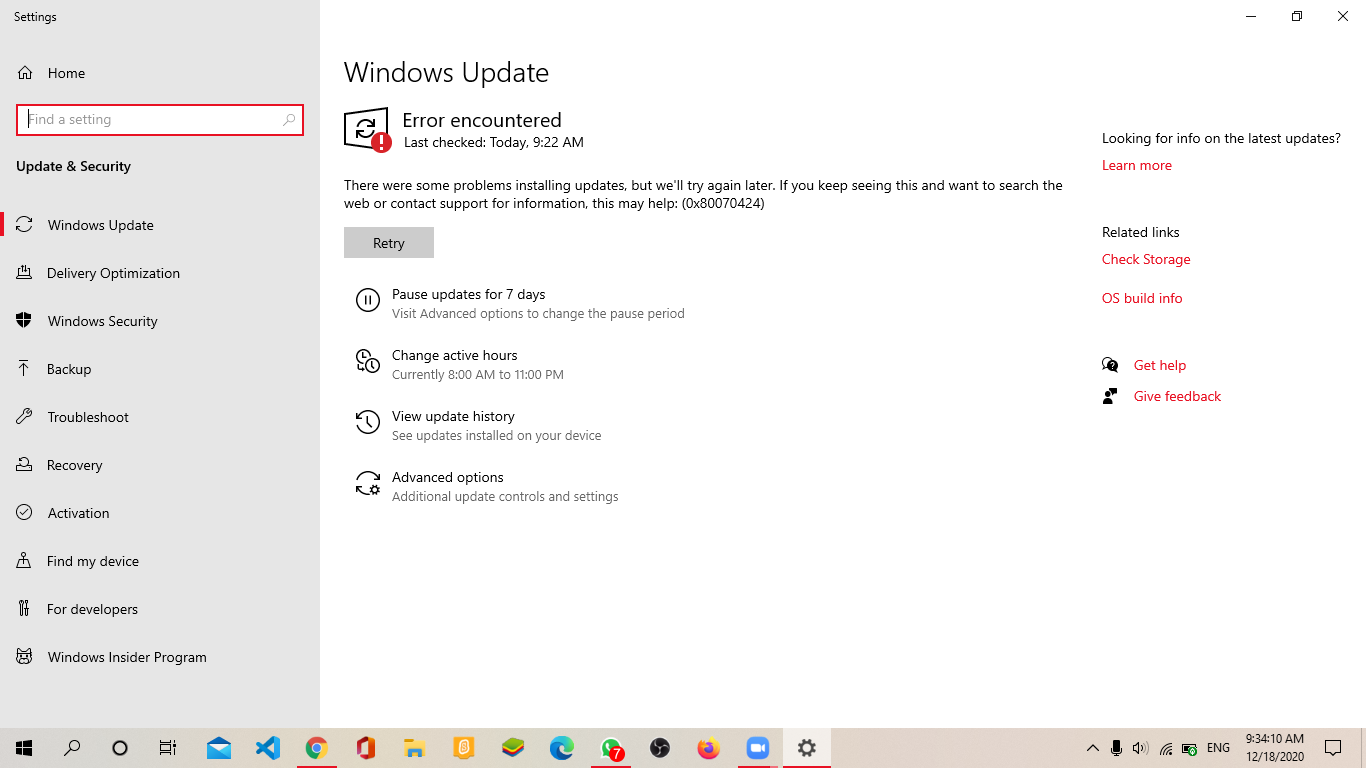Click the update error status icon

(x=367, y=130)
